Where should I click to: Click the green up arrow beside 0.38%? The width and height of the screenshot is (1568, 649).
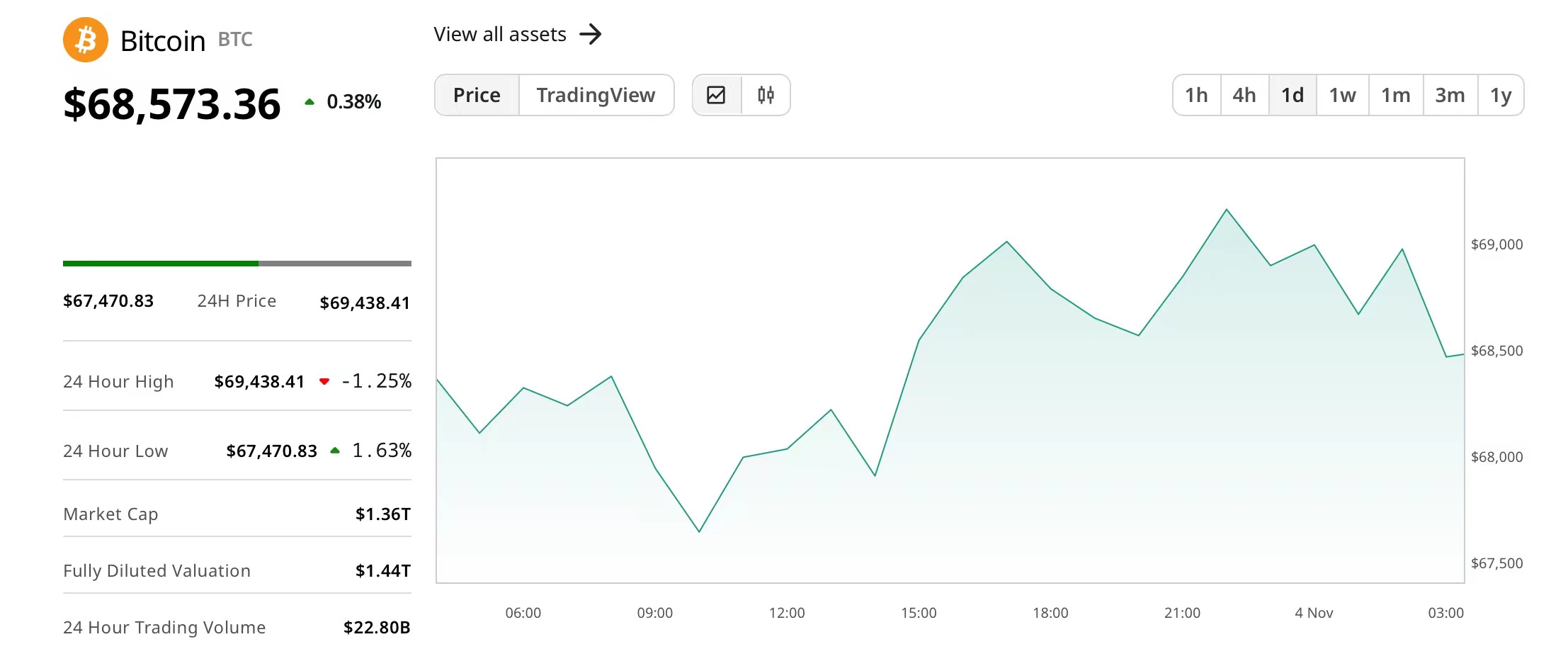[309, 102]
